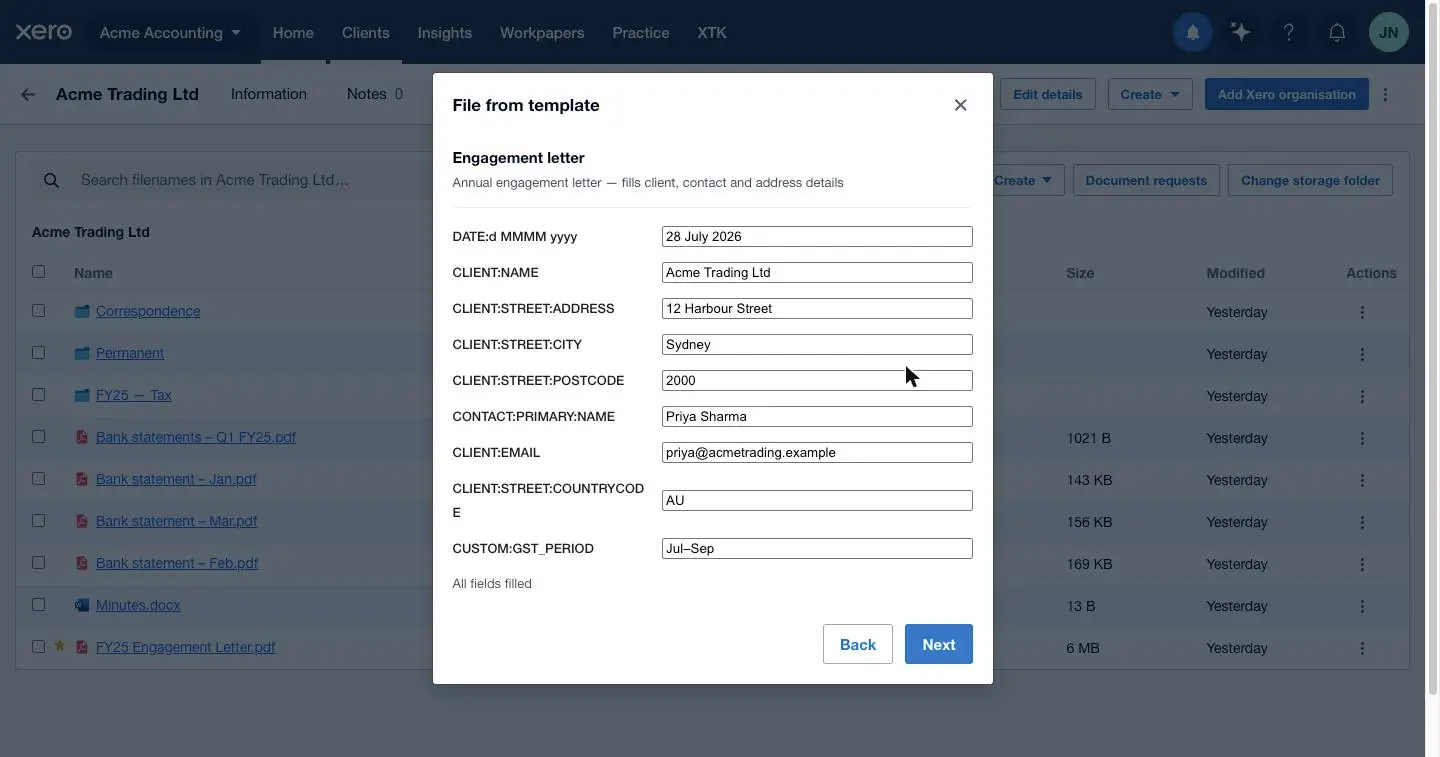Open the Create dropdown in the files toolbar
1440x757 pixels.
tap(1022, 180)
